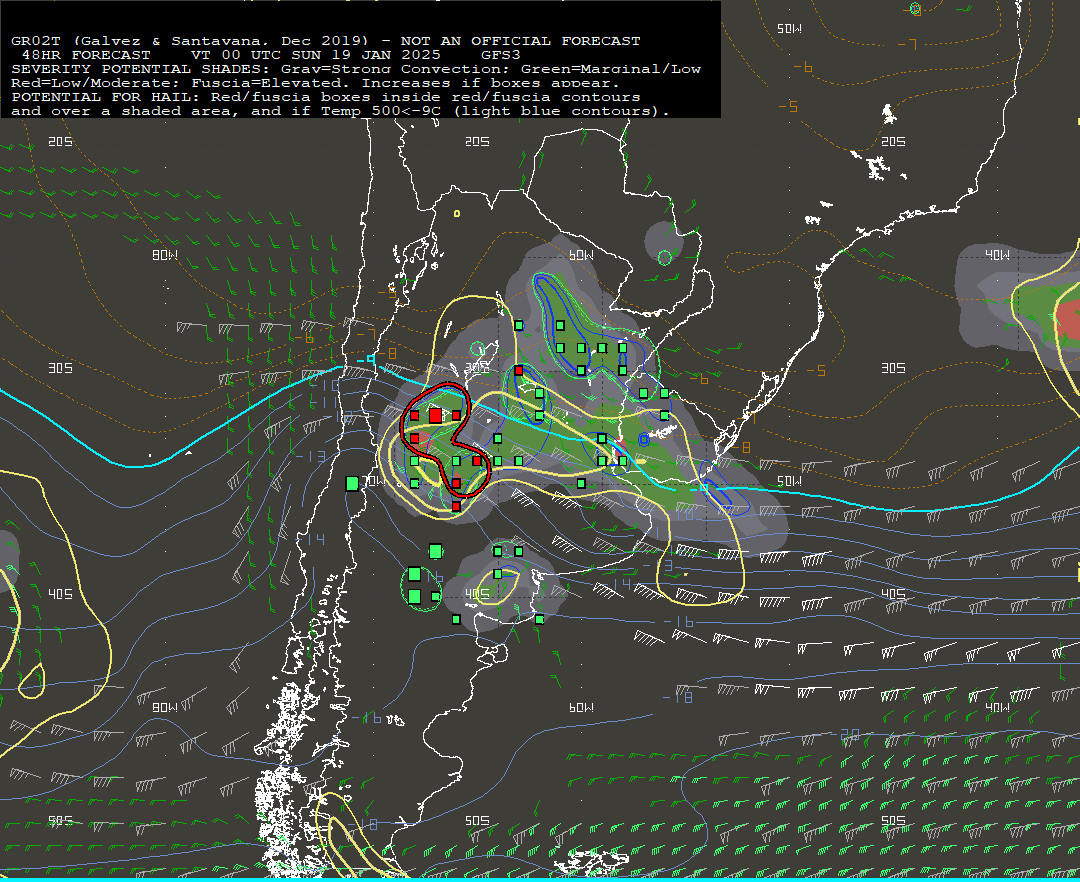Image resolution: width=1080 pixels, height=882 pixels.
Task: Click the "50W" label at map's top edge
Action: pos(789,28)
